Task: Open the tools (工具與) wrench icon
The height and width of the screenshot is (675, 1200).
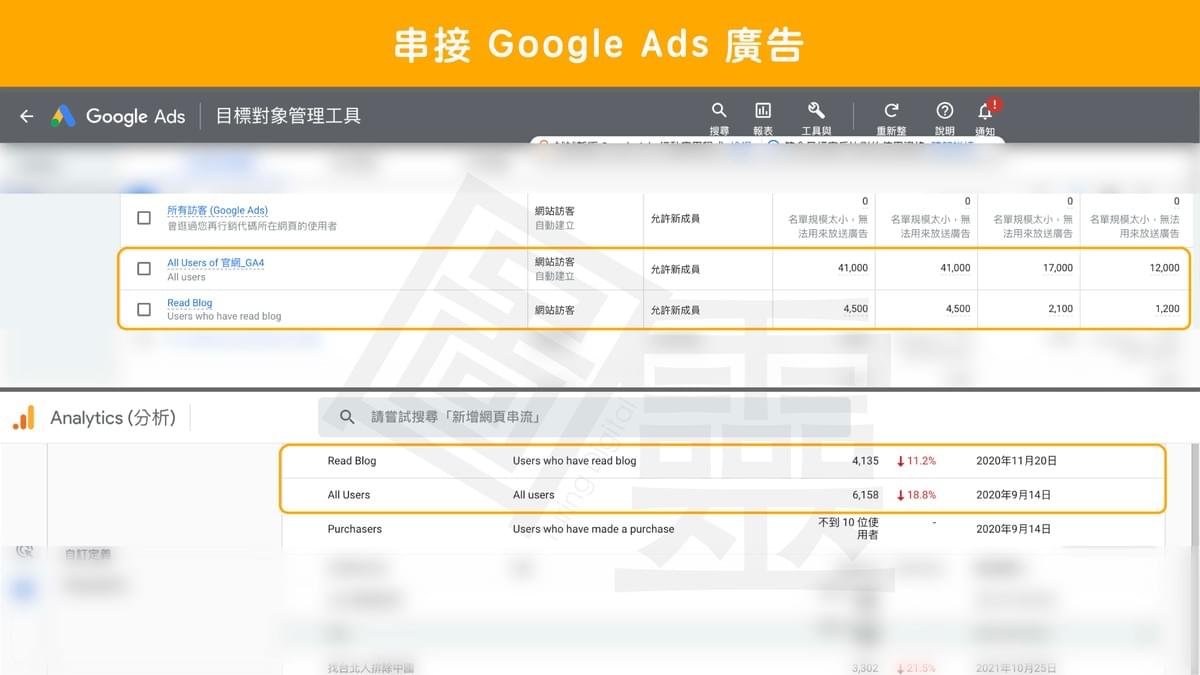Action: [816, 110]
